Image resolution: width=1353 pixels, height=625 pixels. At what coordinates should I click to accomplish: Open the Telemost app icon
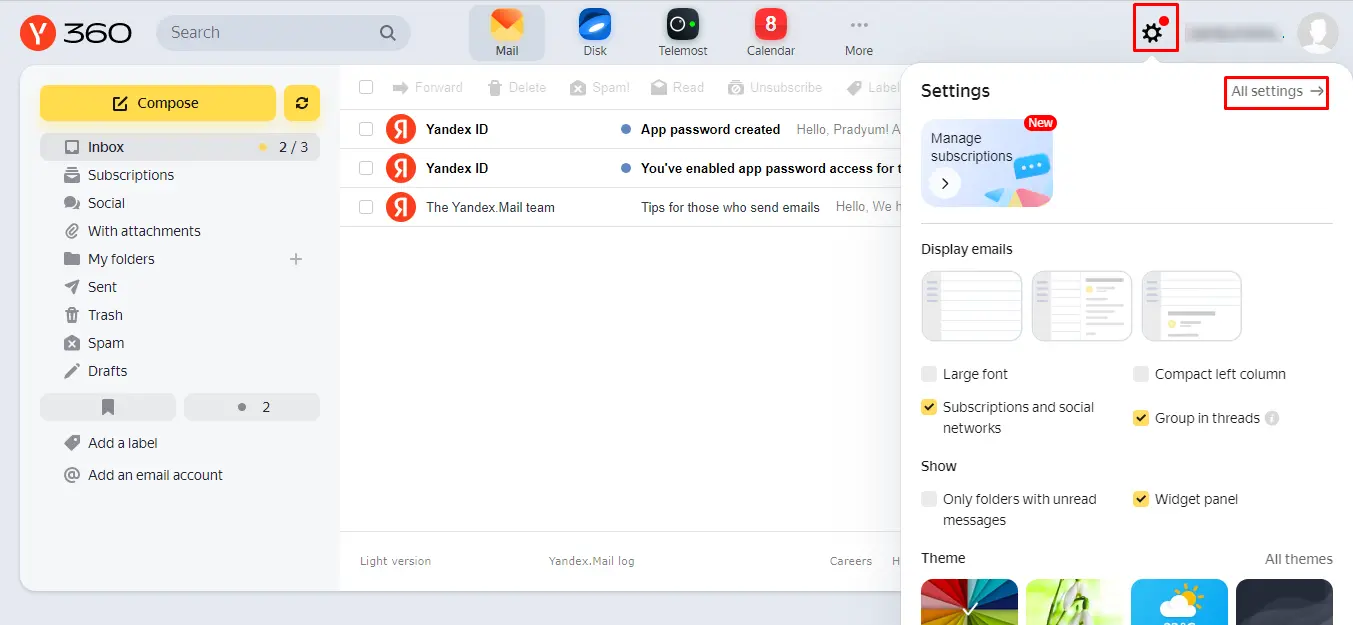click(x=683, y=33)
